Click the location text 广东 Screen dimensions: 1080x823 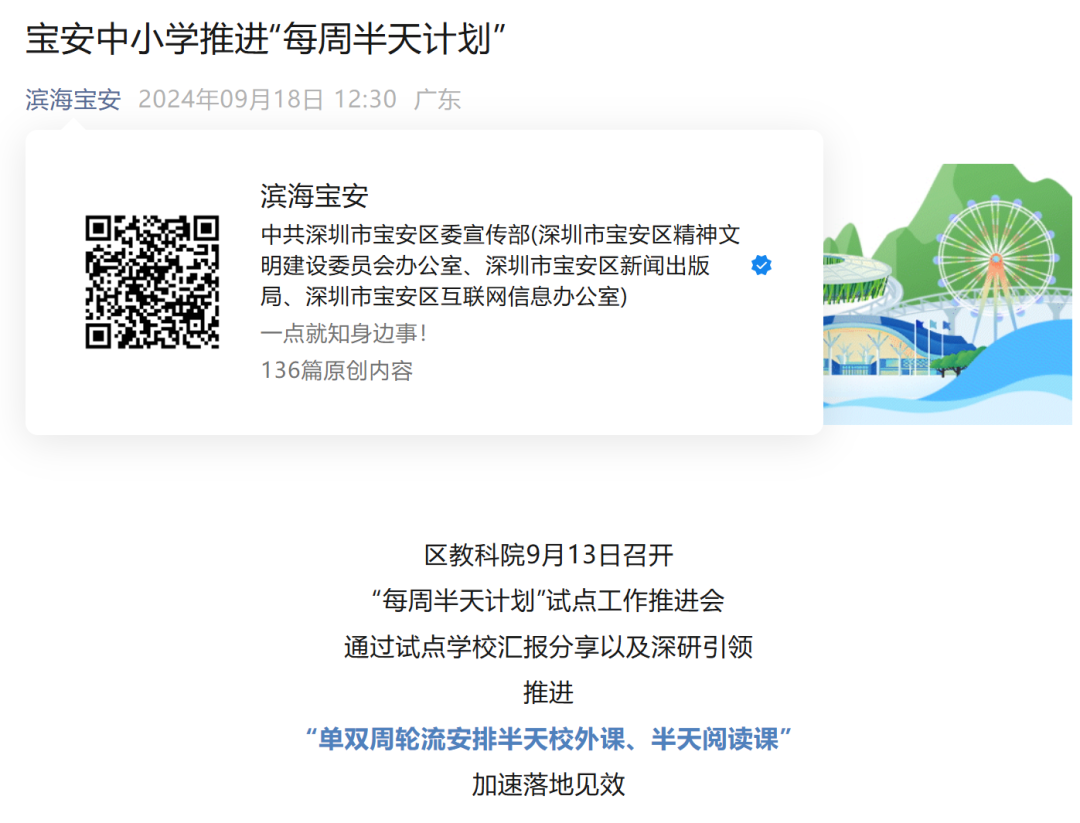pyautogui.click(x=437, y=100)
